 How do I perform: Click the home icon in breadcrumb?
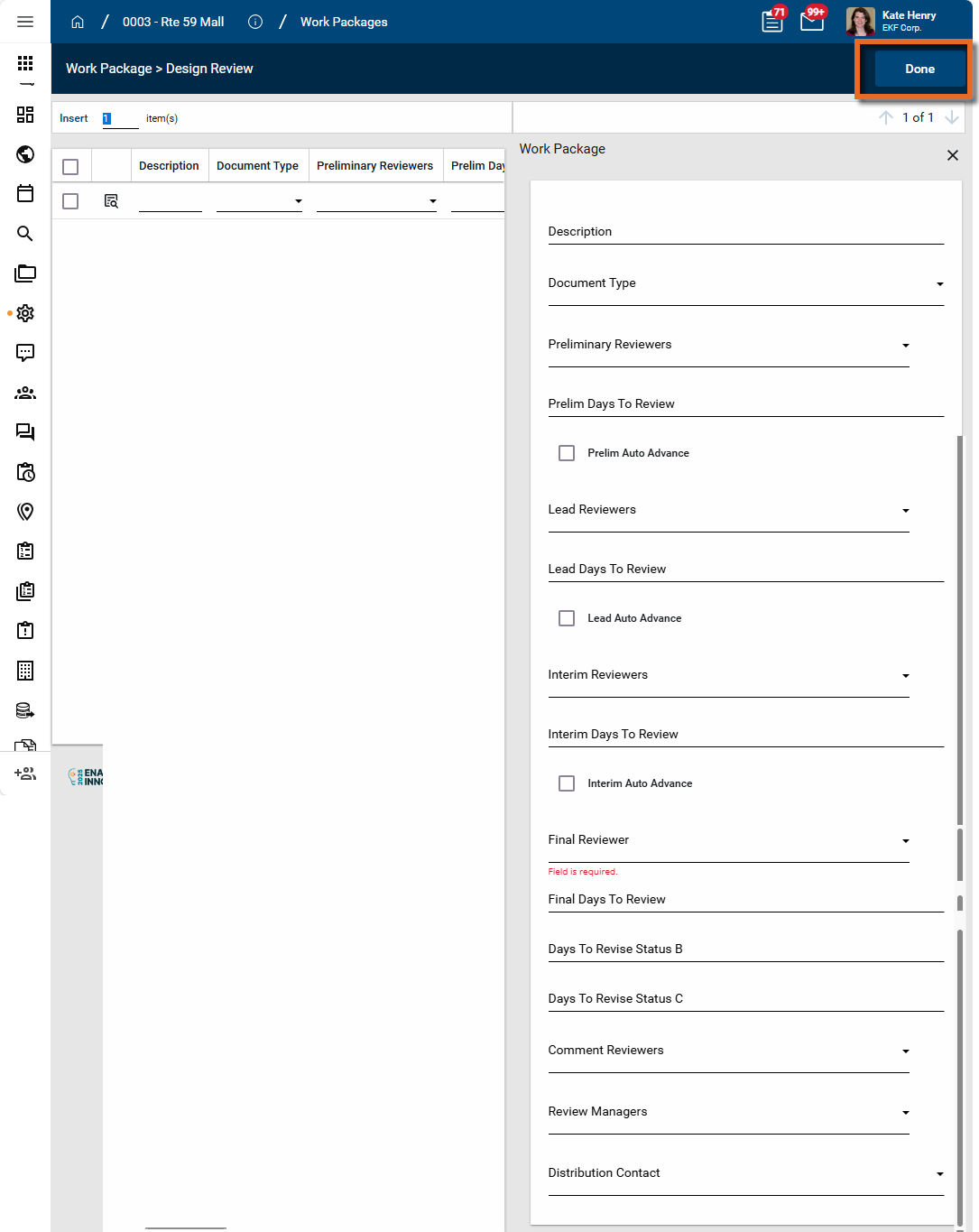78,22
